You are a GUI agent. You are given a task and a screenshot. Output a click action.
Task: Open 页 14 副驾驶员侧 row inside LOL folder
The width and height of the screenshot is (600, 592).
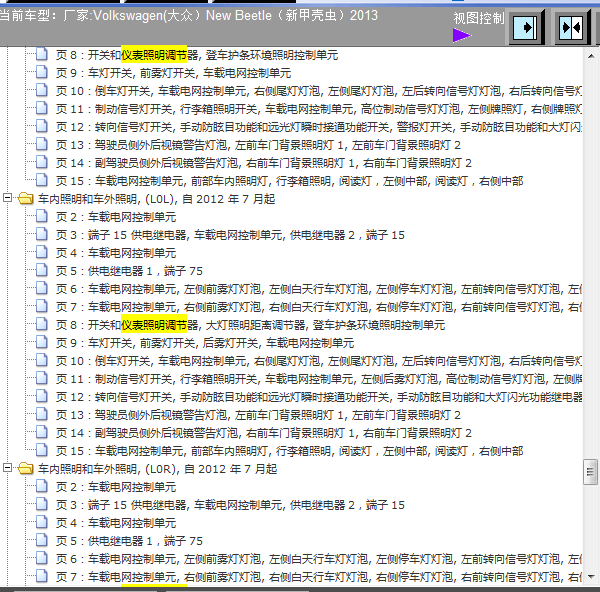click(x=264, y=433)
